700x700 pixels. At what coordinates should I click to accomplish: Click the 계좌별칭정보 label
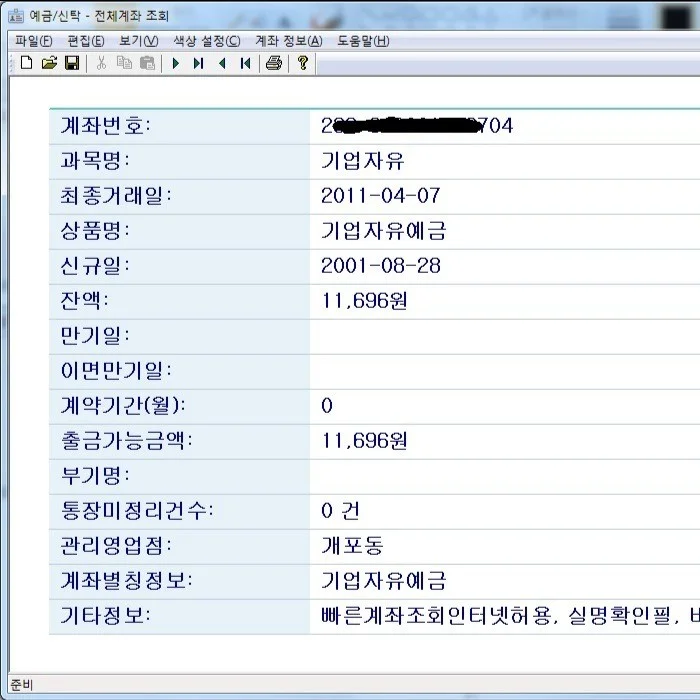click(x=126, y=581)
